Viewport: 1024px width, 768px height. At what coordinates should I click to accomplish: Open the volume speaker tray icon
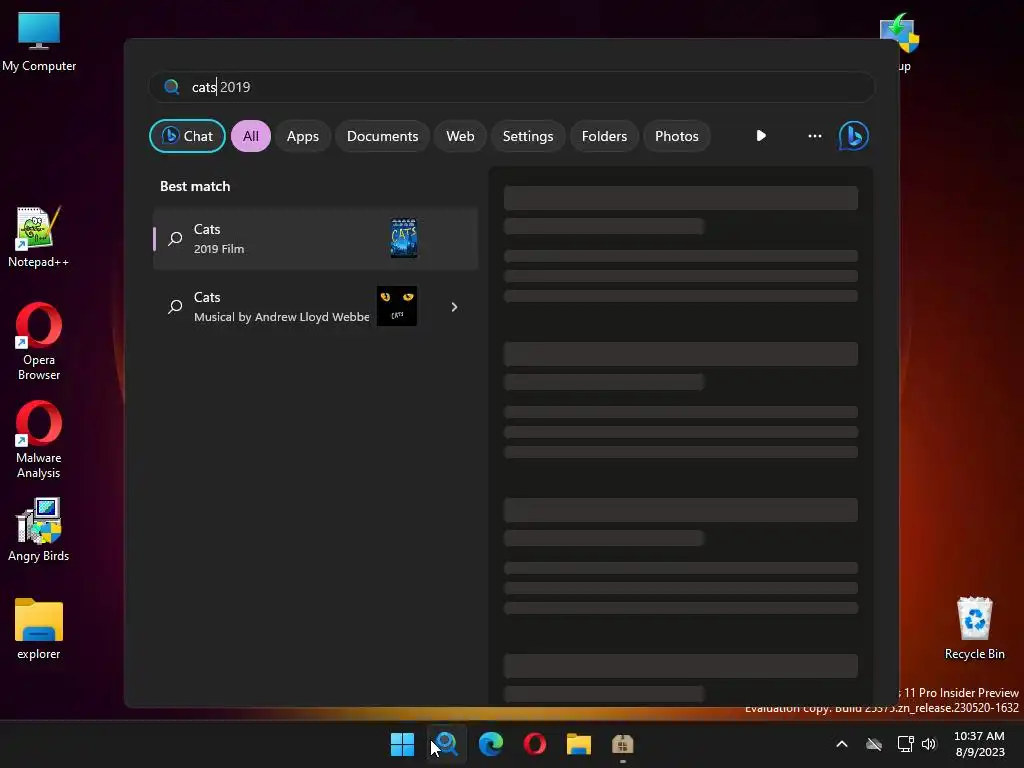point(929,744)
